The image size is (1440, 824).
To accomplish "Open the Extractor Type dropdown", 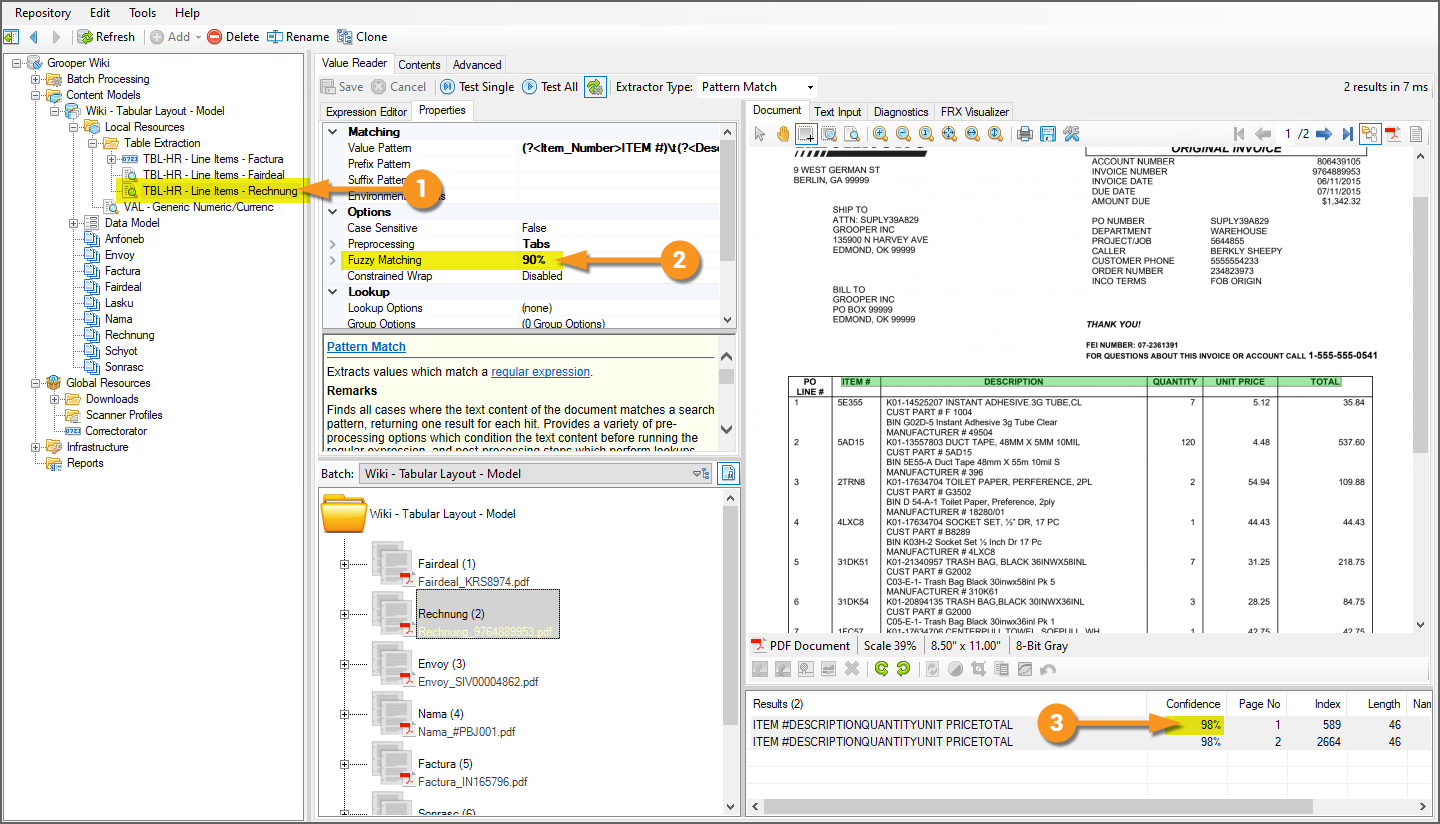I will [x=809, y=87].
